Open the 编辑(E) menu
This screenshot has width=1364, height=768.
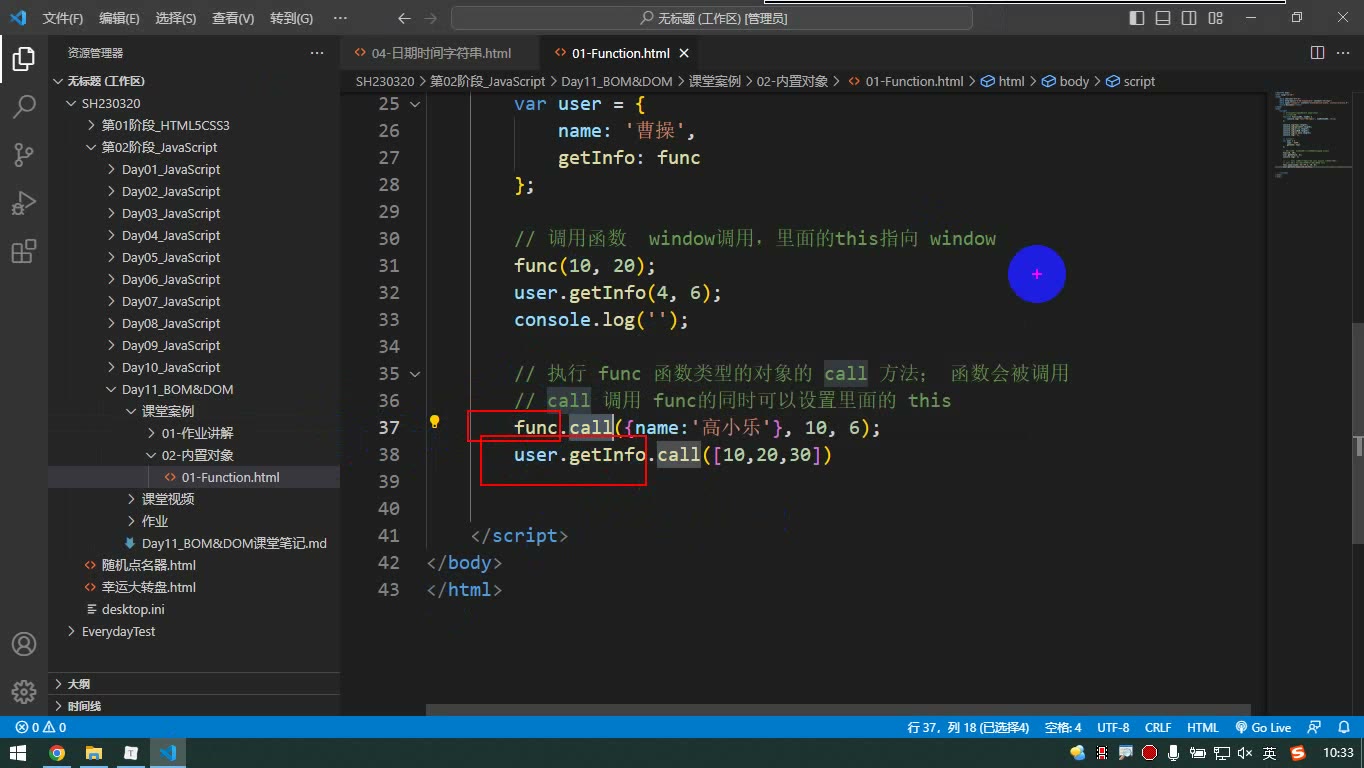coord(119,18)
